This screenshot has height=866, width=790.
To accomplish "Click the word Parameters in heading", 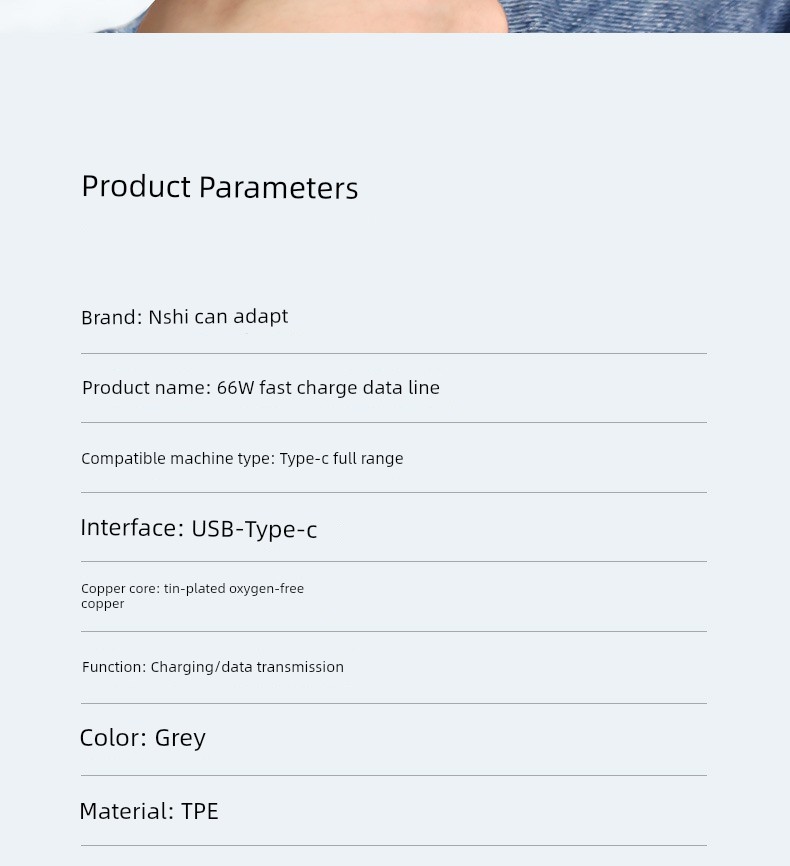I will tap(278, 188).
